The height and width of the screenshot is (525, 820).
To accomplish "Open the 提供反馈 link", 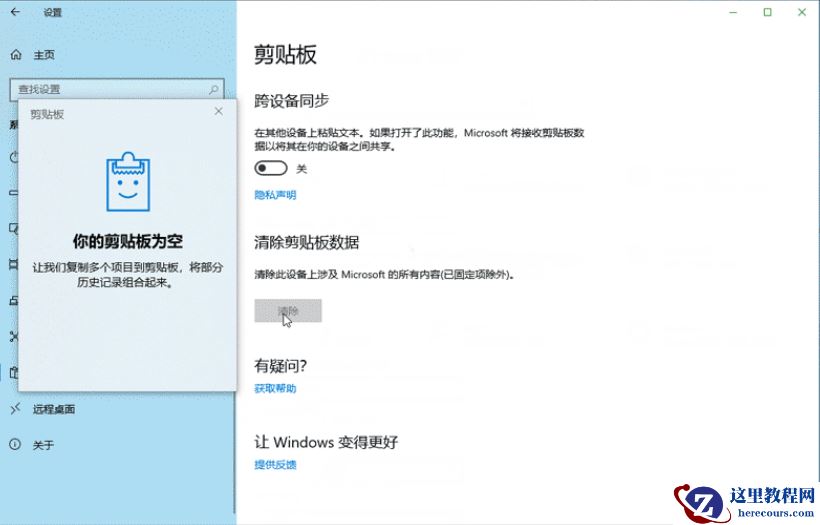I will tap(275, 465).
